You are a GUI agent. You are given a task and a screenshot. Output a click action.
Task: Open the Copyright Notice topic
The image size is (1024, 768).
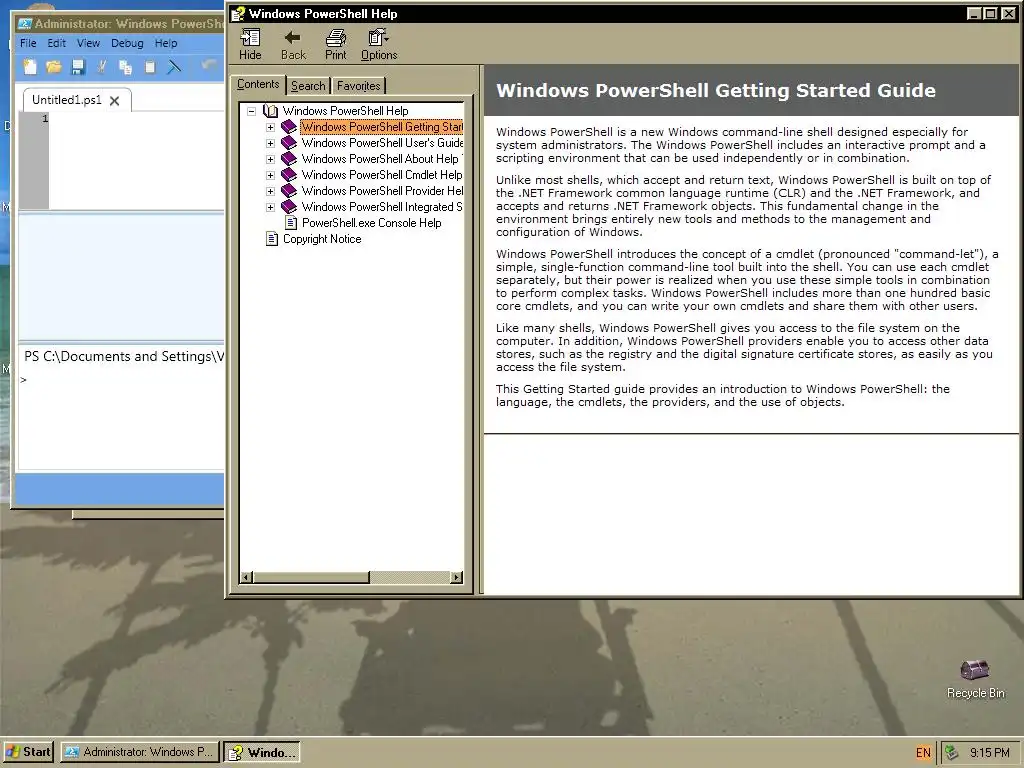pyautogui.click(x=322, y=239)
